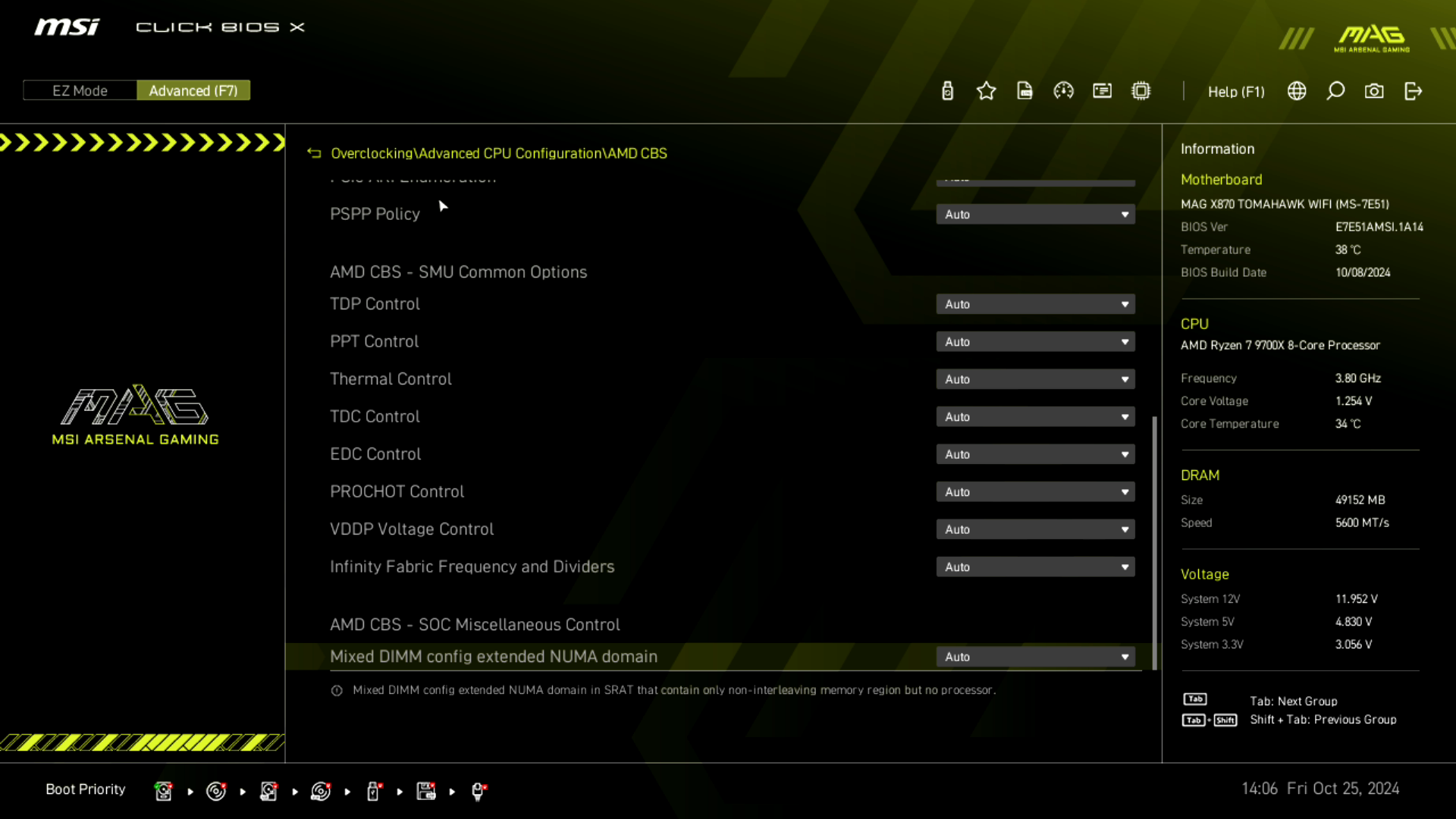Expand Mixed DIMM config NUMA domain dropdown
This screenshot has width=1456, height=819.
[1035, 657]
